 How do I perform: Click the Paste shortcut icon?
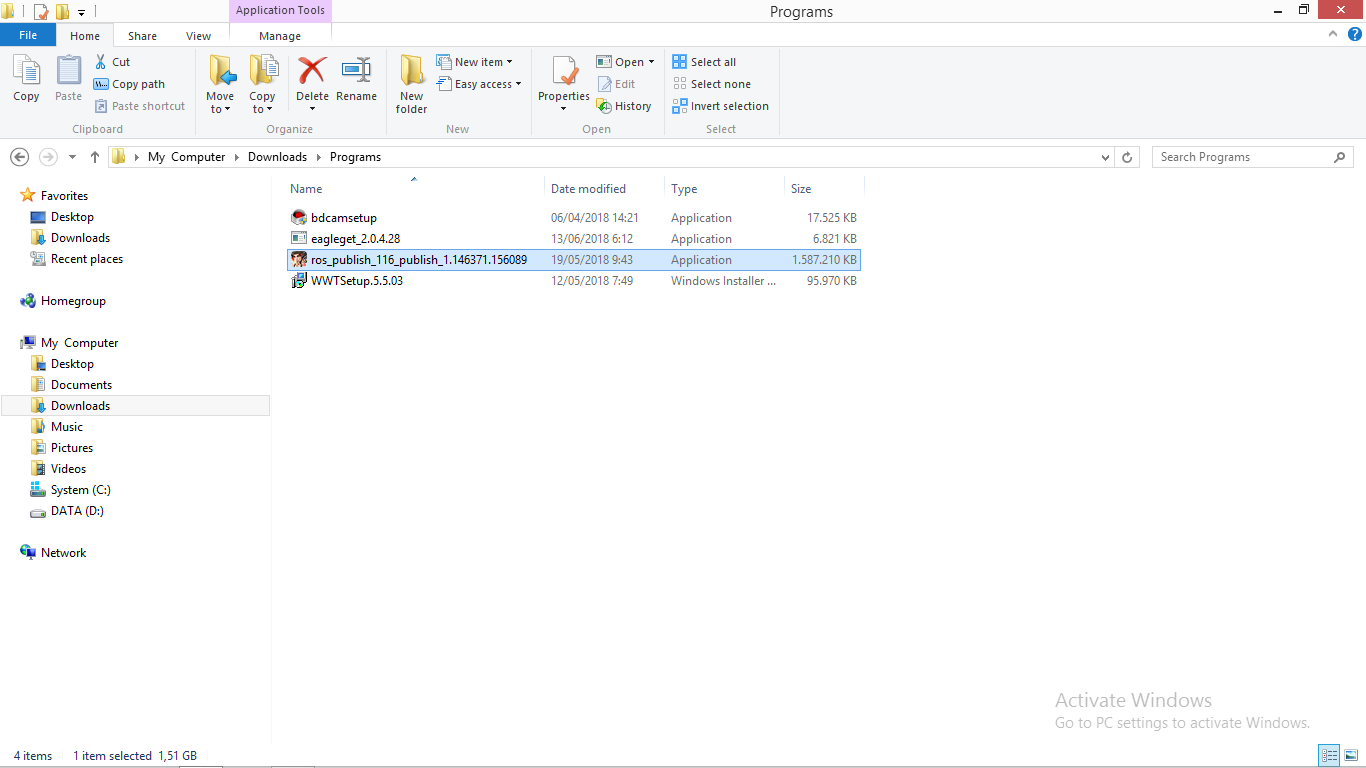(x=140, y=105)
